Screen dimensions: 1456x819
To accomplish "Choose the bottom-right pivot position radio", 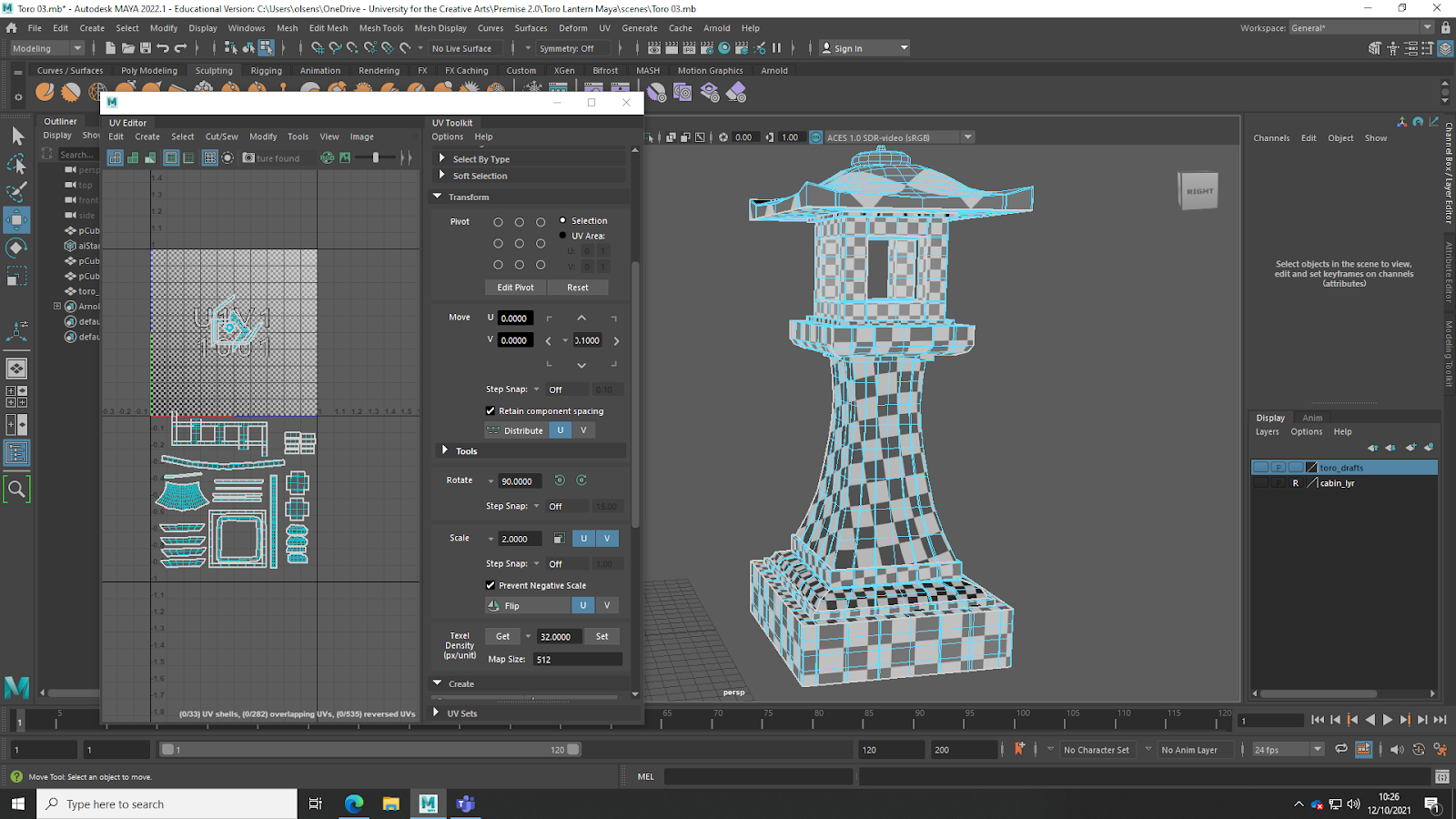I will [541, 265].
